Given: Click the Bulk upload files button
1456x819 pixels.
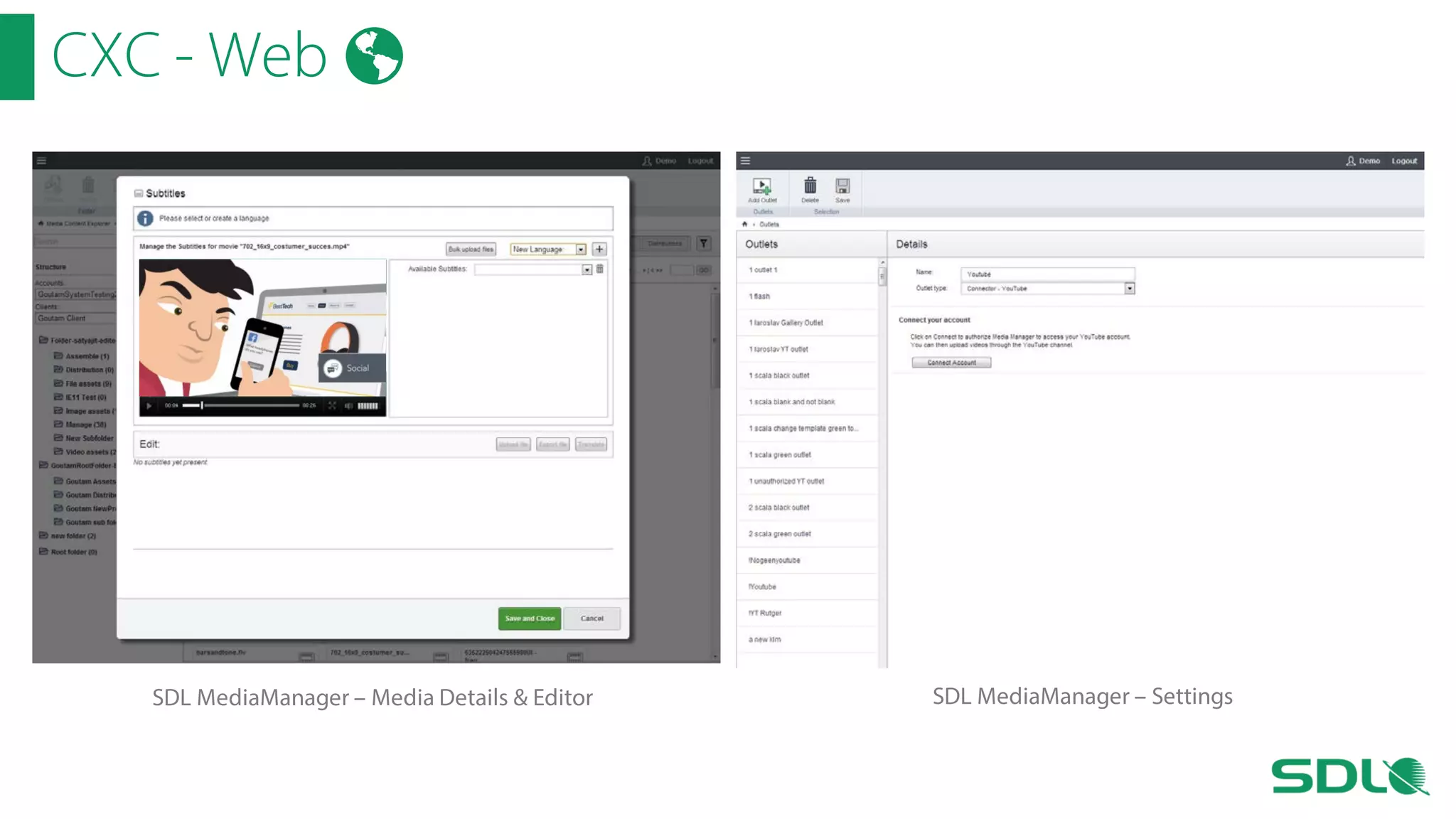Looking at the screenshot, I should point(471,250).
